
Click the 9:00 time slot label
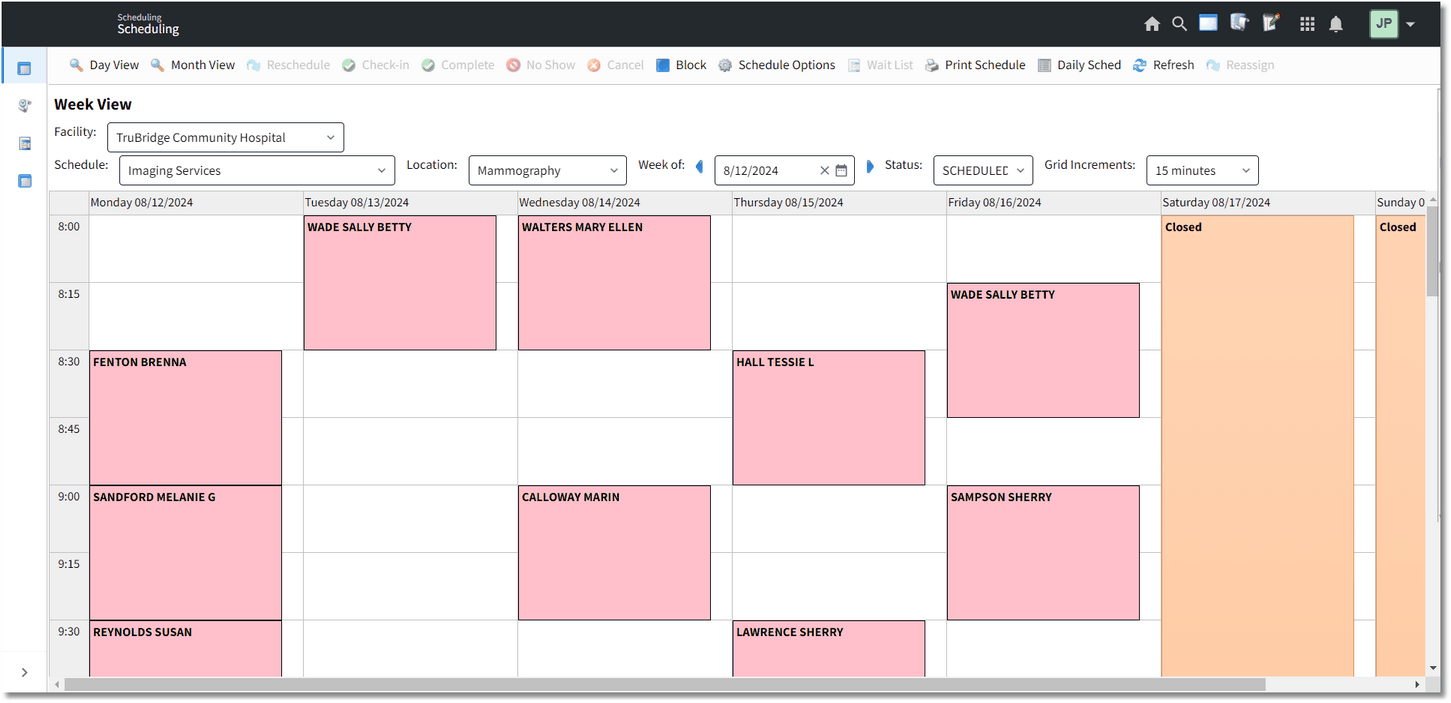(69, 497)
